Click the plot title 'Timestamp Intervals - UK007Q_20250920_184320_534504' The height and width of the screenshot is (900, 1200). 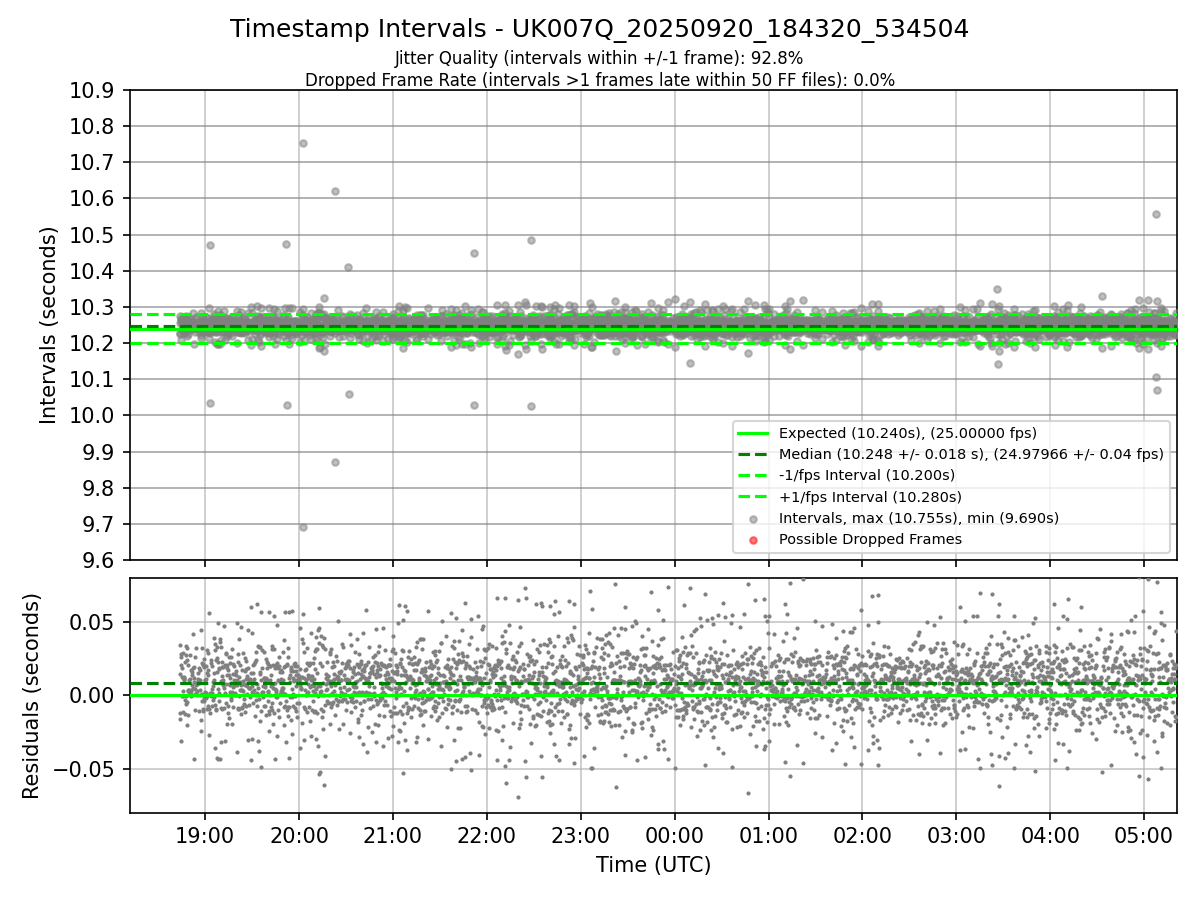click(x=599, y=29)
